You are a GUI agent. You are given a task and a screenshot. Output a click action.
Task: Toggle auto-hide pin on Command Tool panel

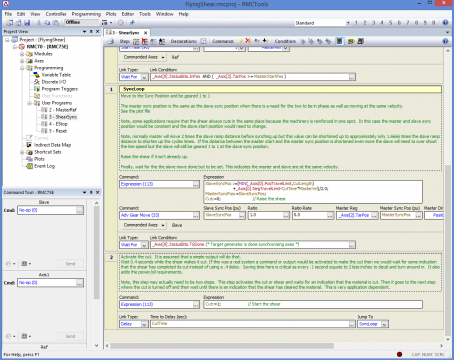point(91,192)
